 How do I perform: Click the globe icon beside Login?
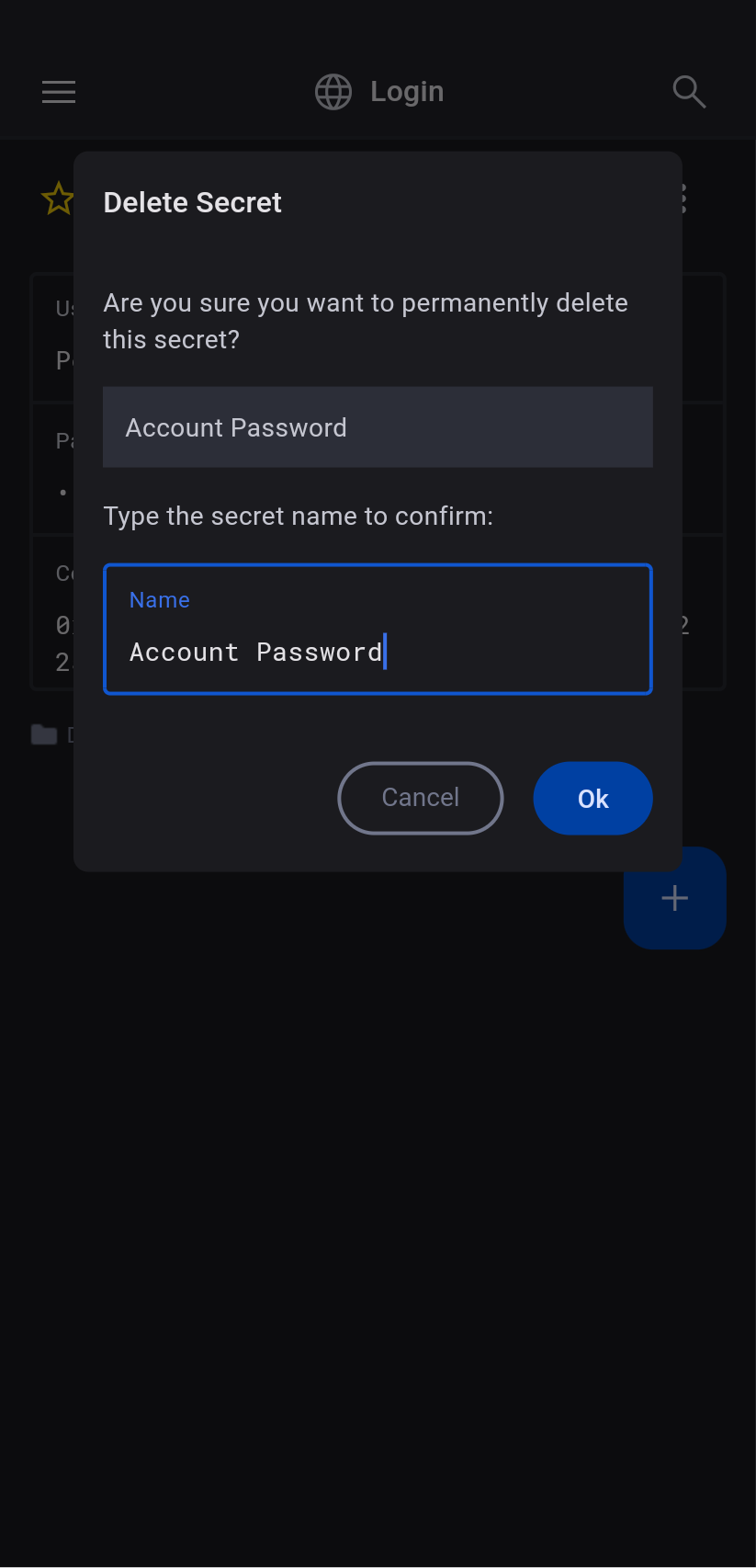point(333,92)
